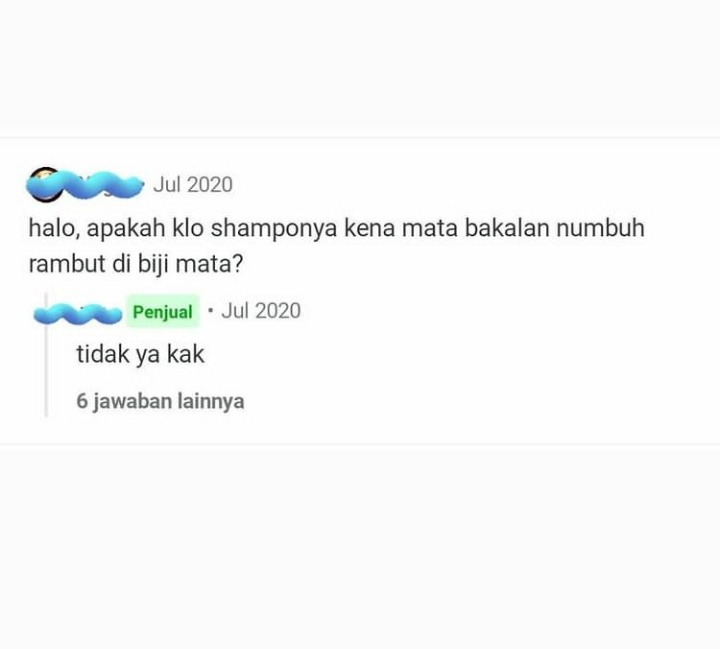Click the word 'numbuh' in the question
Viewport: 720px width, 649px height.
(x=601, y=227)
